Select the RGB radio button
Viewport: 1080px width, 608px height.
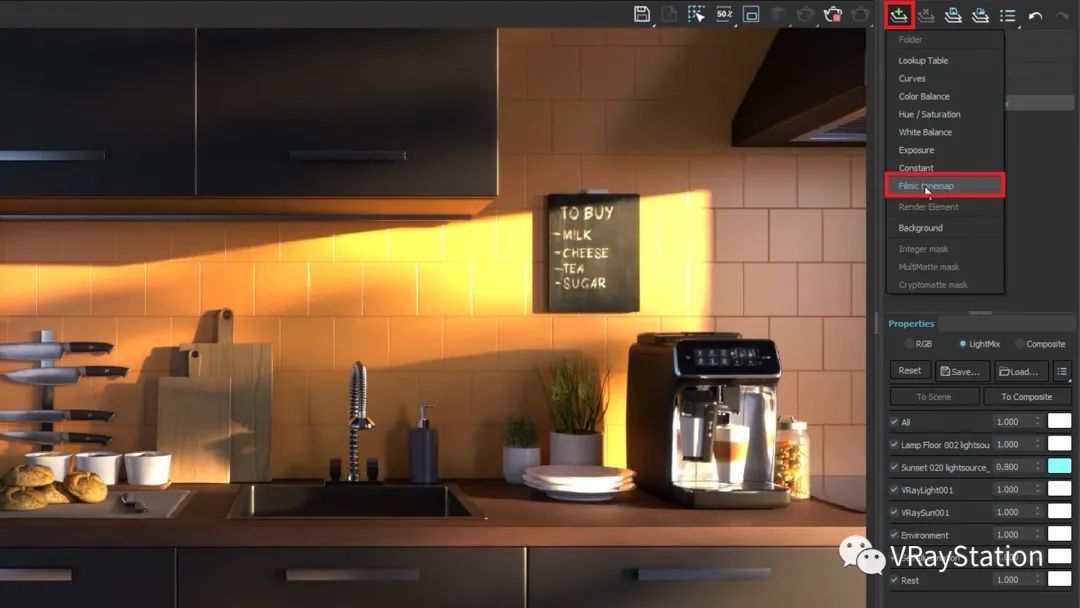pyautogui.click(x=909, y=344)
